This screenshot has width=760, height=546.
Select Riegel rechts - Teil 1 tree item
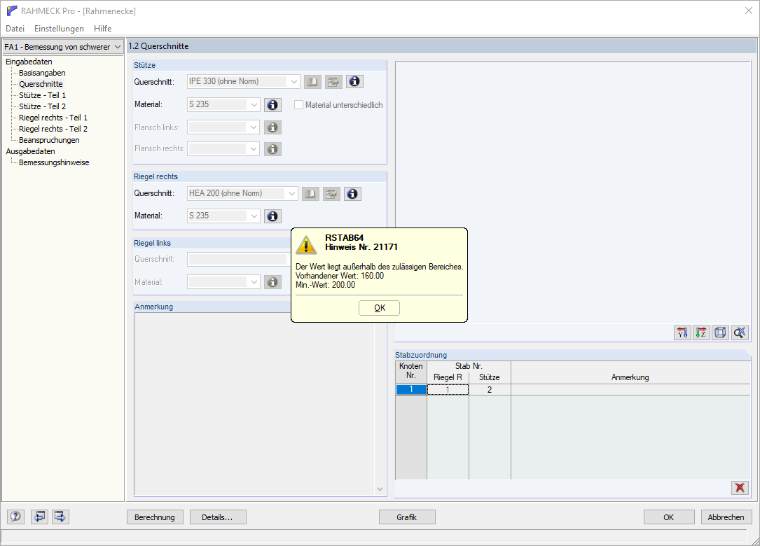pyautogui.click(x=53, y=117)
